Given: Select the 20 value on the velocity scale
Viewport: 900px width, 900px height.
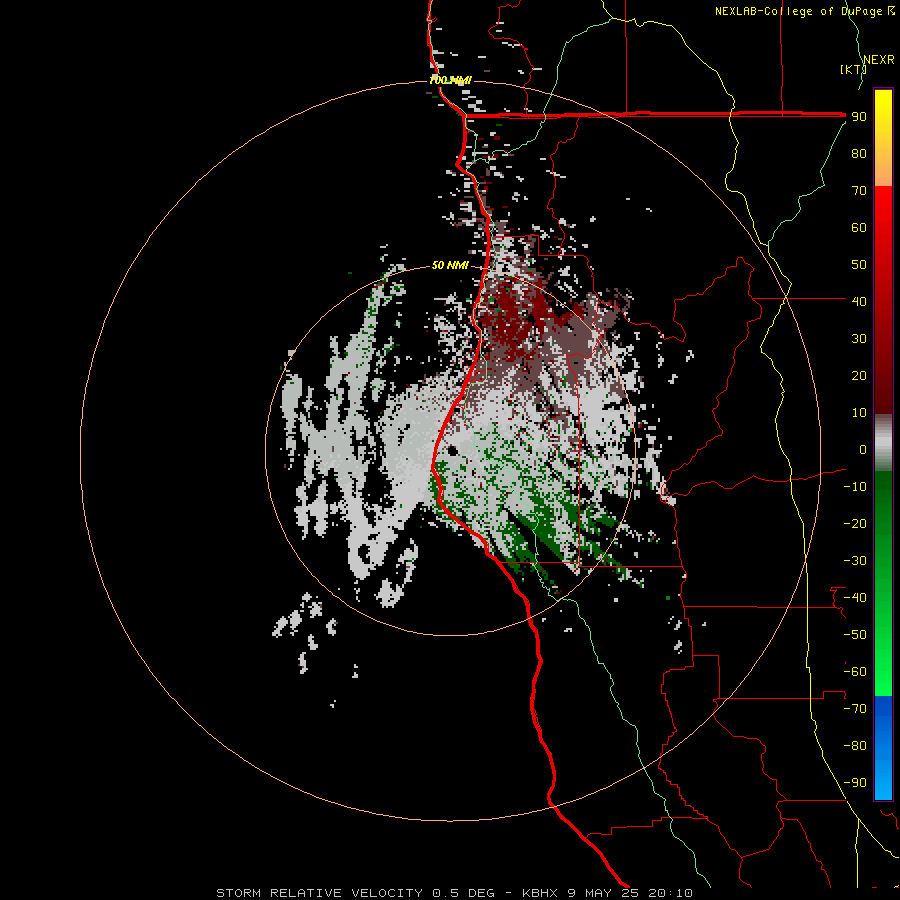Looking at the screenshot, I should pyautogui.click(x=859, y=375).
